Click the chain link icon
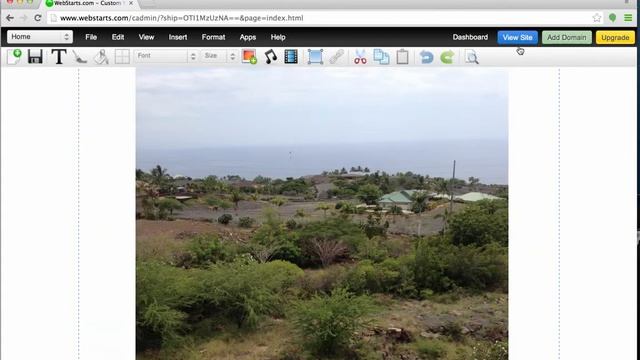640x360 pixels. (x=337, y=57)
